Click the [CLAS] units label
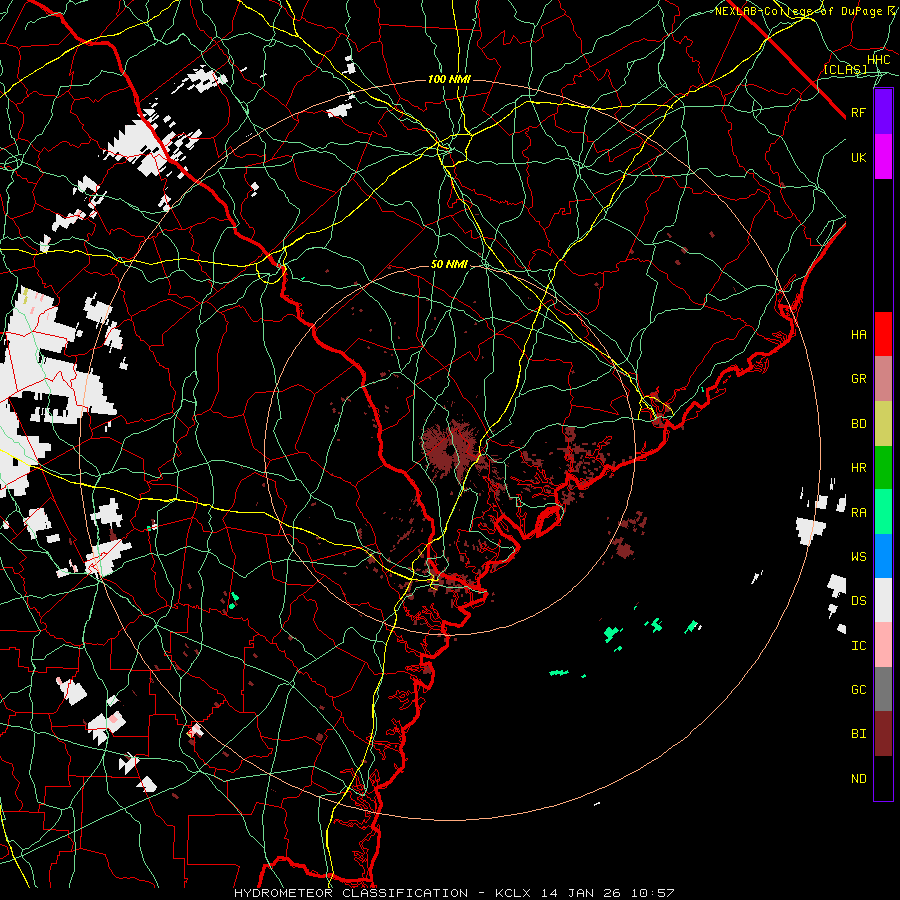Screen dimensions: 900x900 pos(845,69)
